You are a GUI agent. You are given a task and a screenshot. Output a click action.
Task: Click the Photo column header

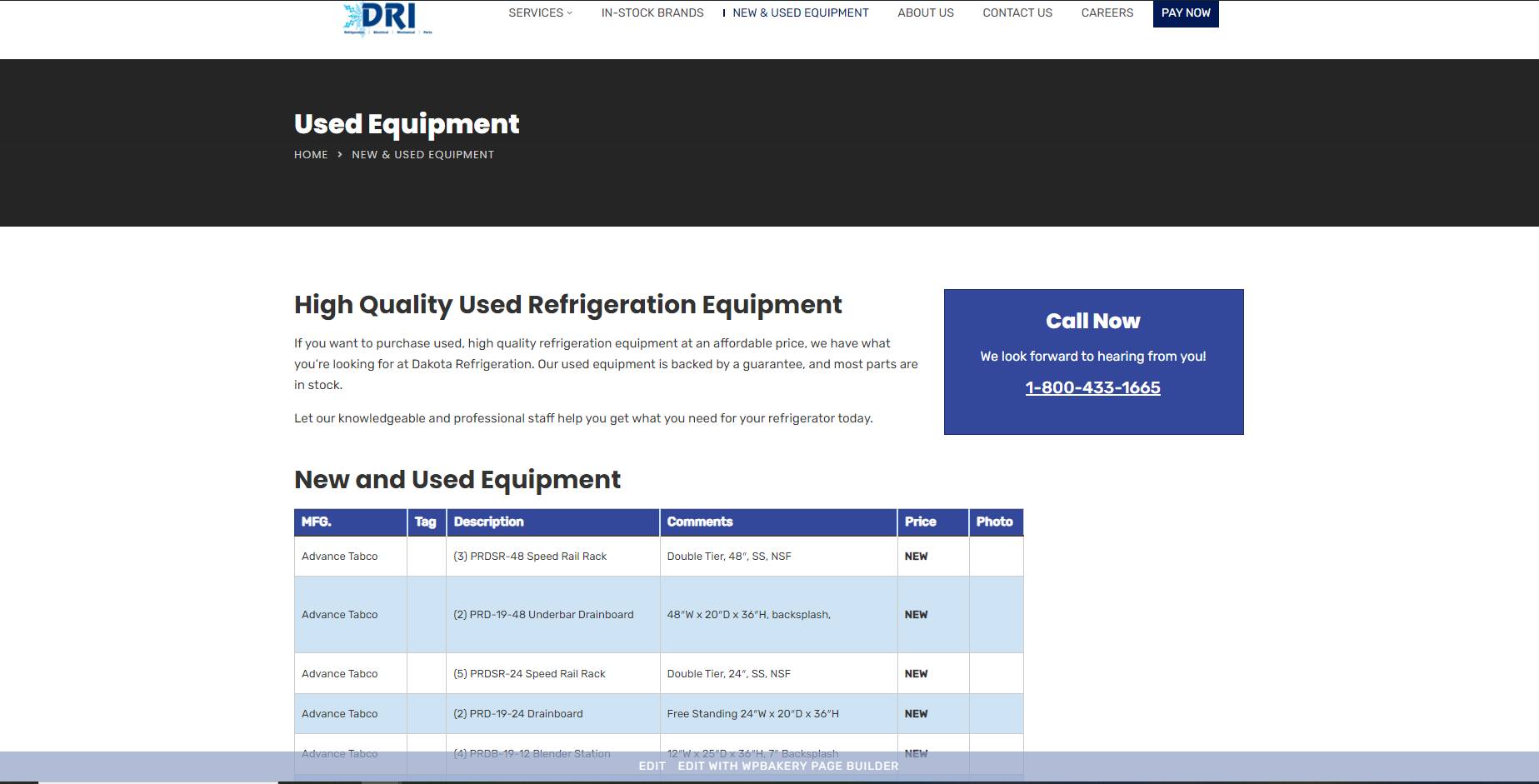(994, 522)
